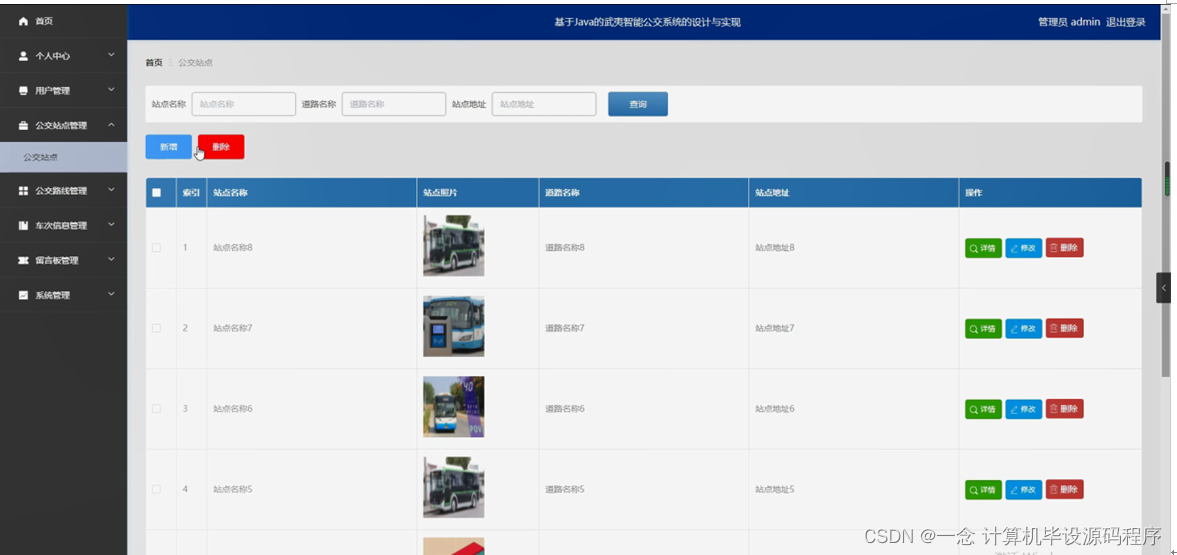Image resolution: width=1177 pixels, height=555 pixels.
Task: View 详情 for 站点名称6
Action: 983,409
